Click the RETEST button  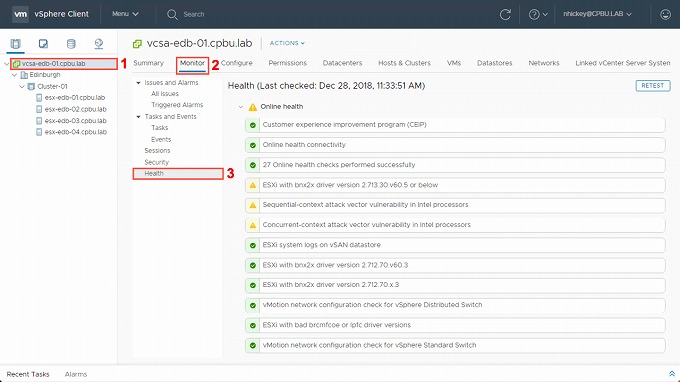click(653, 85)
